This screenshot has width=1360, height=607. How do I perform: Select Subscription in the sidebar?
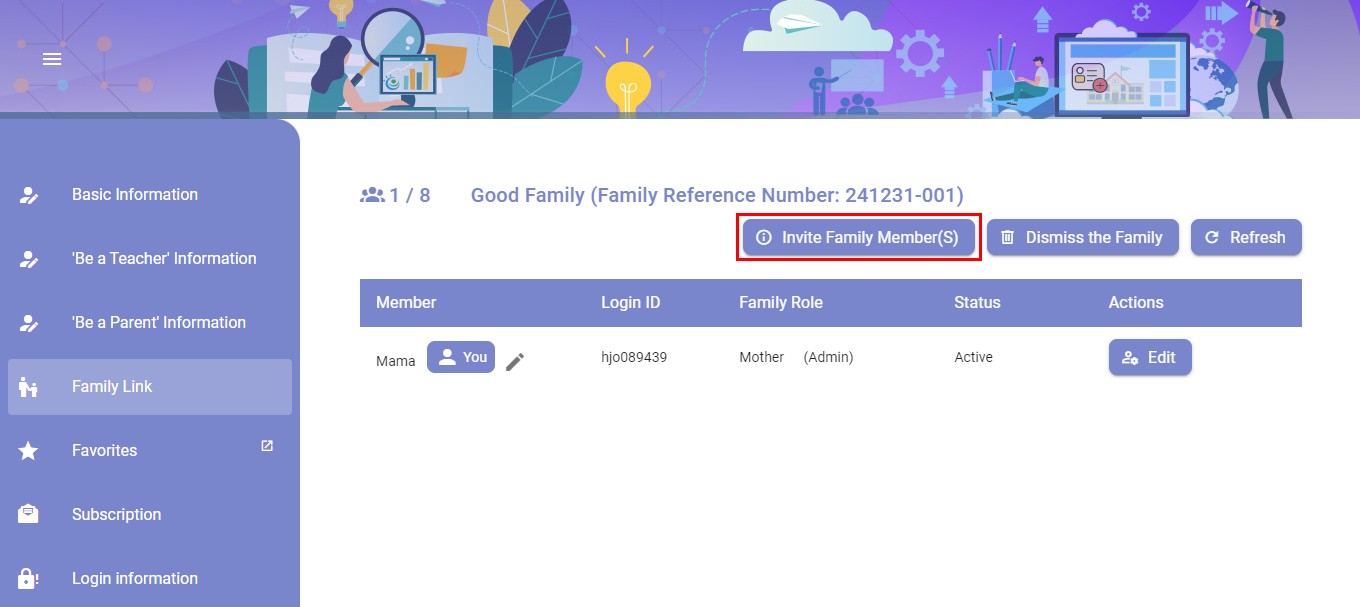[116, 515]
